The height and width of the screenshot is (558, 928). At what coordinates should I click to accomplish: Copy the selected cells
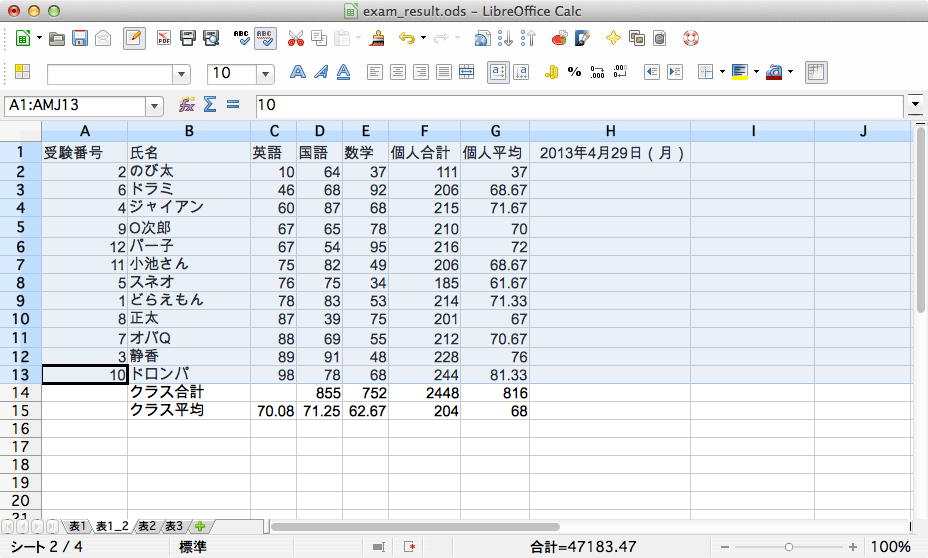(319, 39)
